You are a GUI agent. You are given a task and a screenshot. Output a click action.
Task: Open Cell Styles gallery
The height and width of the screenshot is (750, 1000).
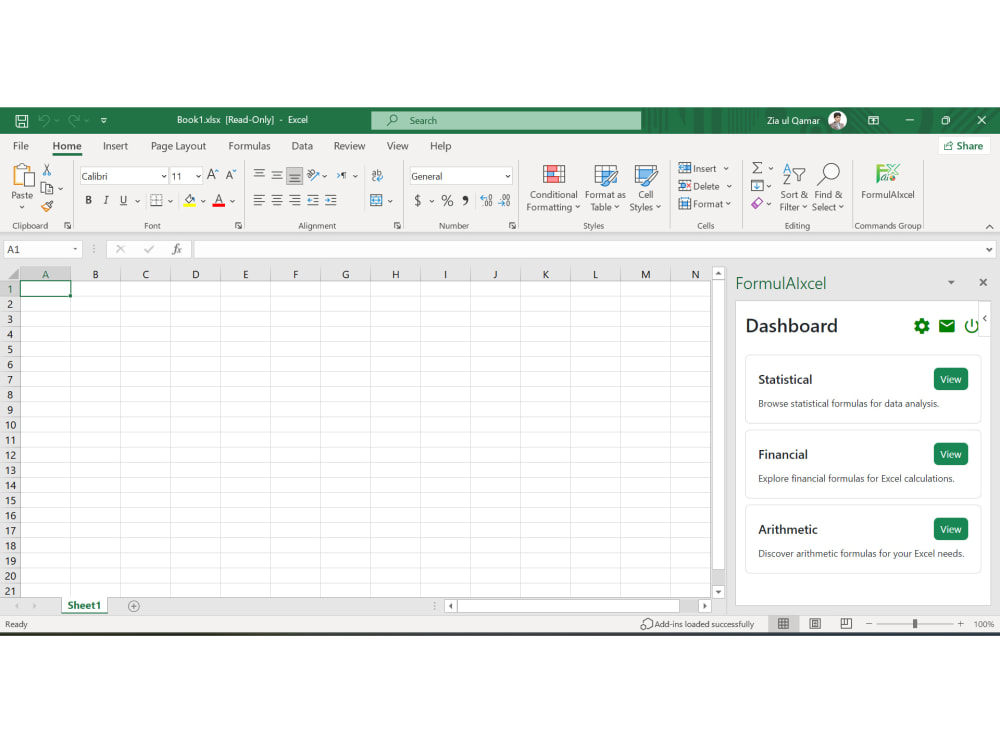(646, 186)
